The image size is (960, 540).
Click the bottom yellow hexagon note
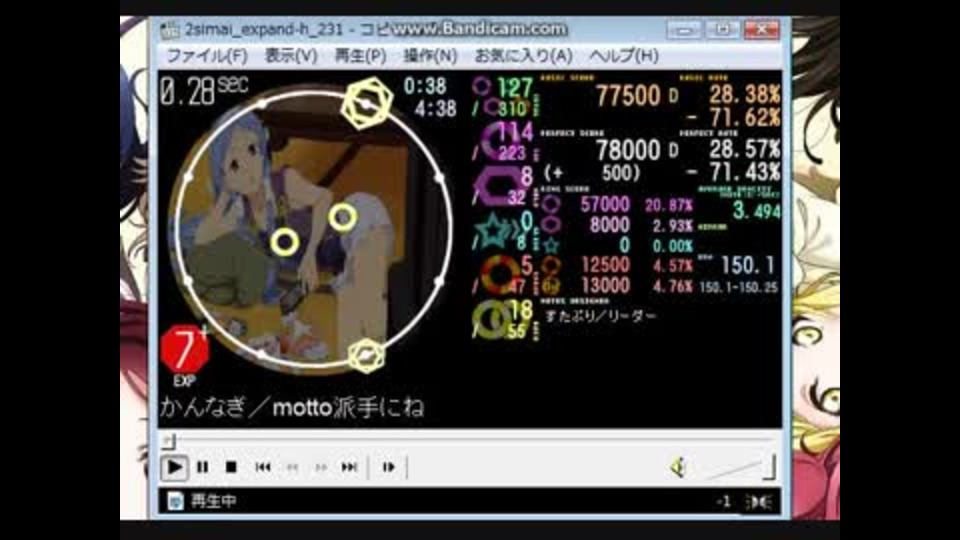366,356
